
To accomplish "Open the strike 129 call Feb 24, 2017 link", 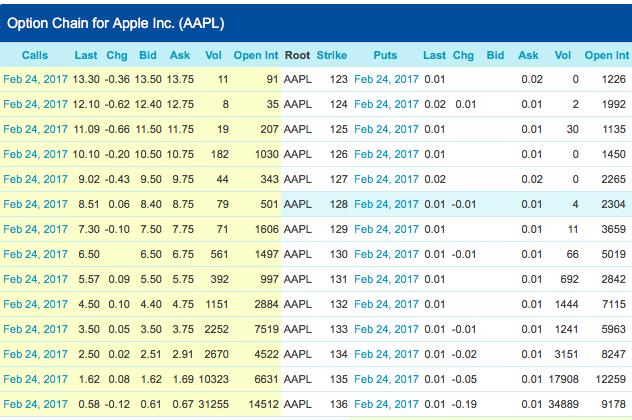I will pos(35,229).
